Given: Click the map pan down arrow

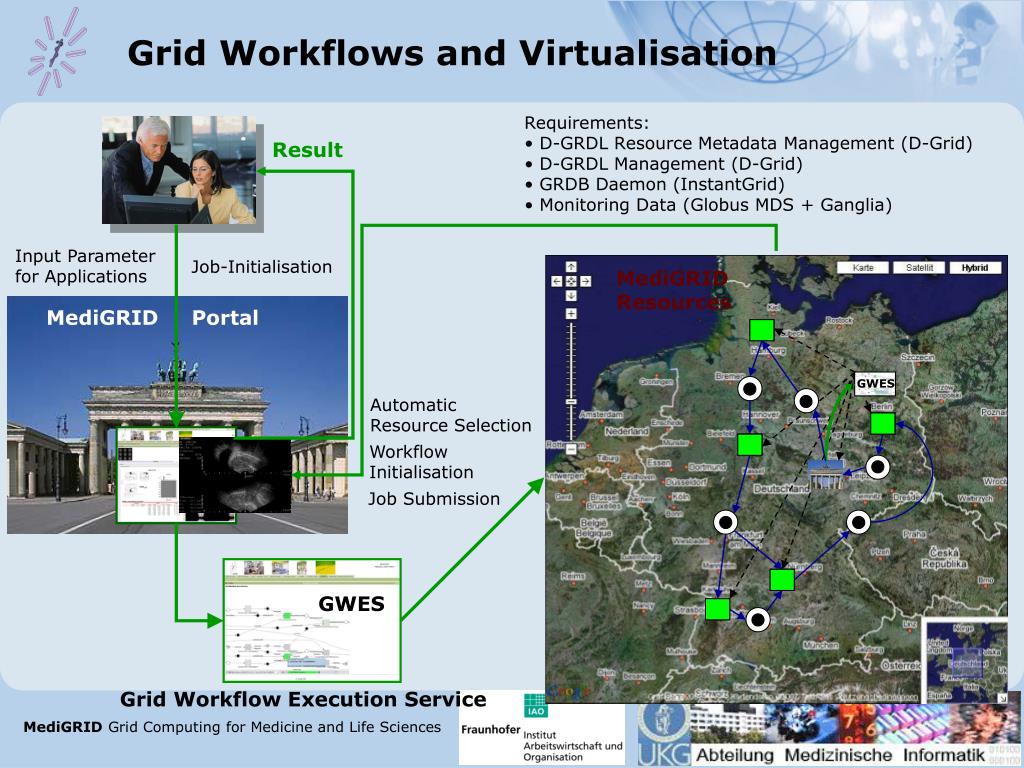Looking at the screenshot, I should point(571,295).
